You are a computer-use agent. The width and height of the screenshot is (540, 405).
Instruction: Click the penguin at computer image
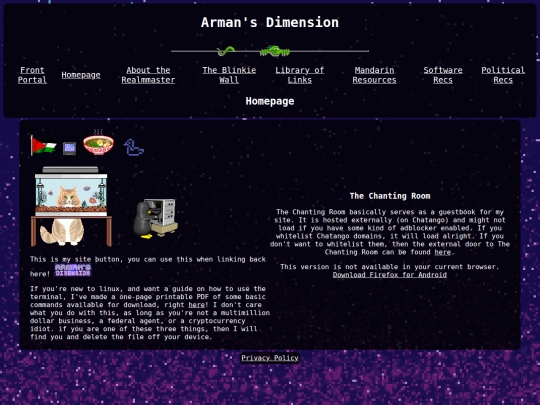click(156, 219)
